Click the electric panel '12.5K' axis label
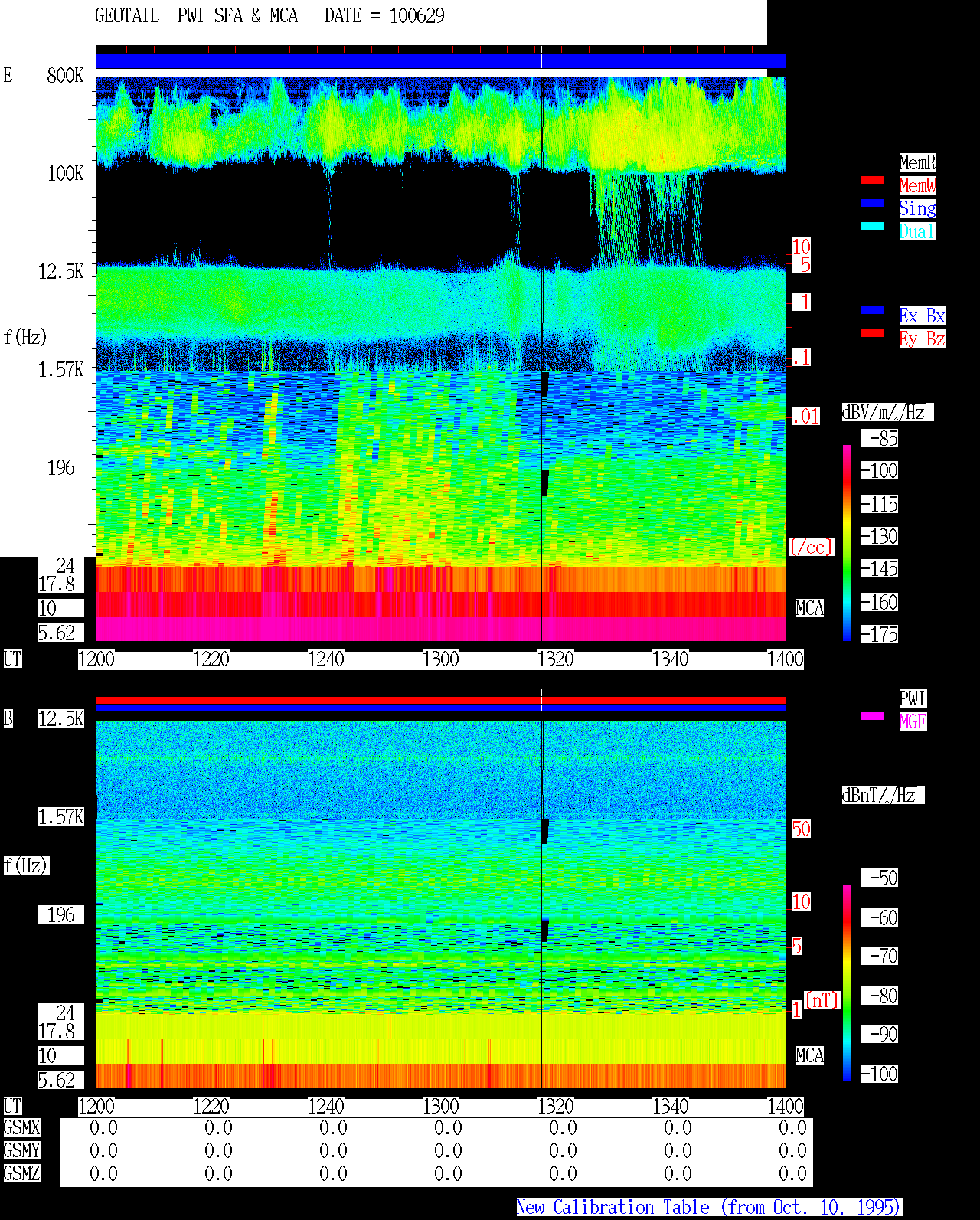980x1220 pixels. 61,272
